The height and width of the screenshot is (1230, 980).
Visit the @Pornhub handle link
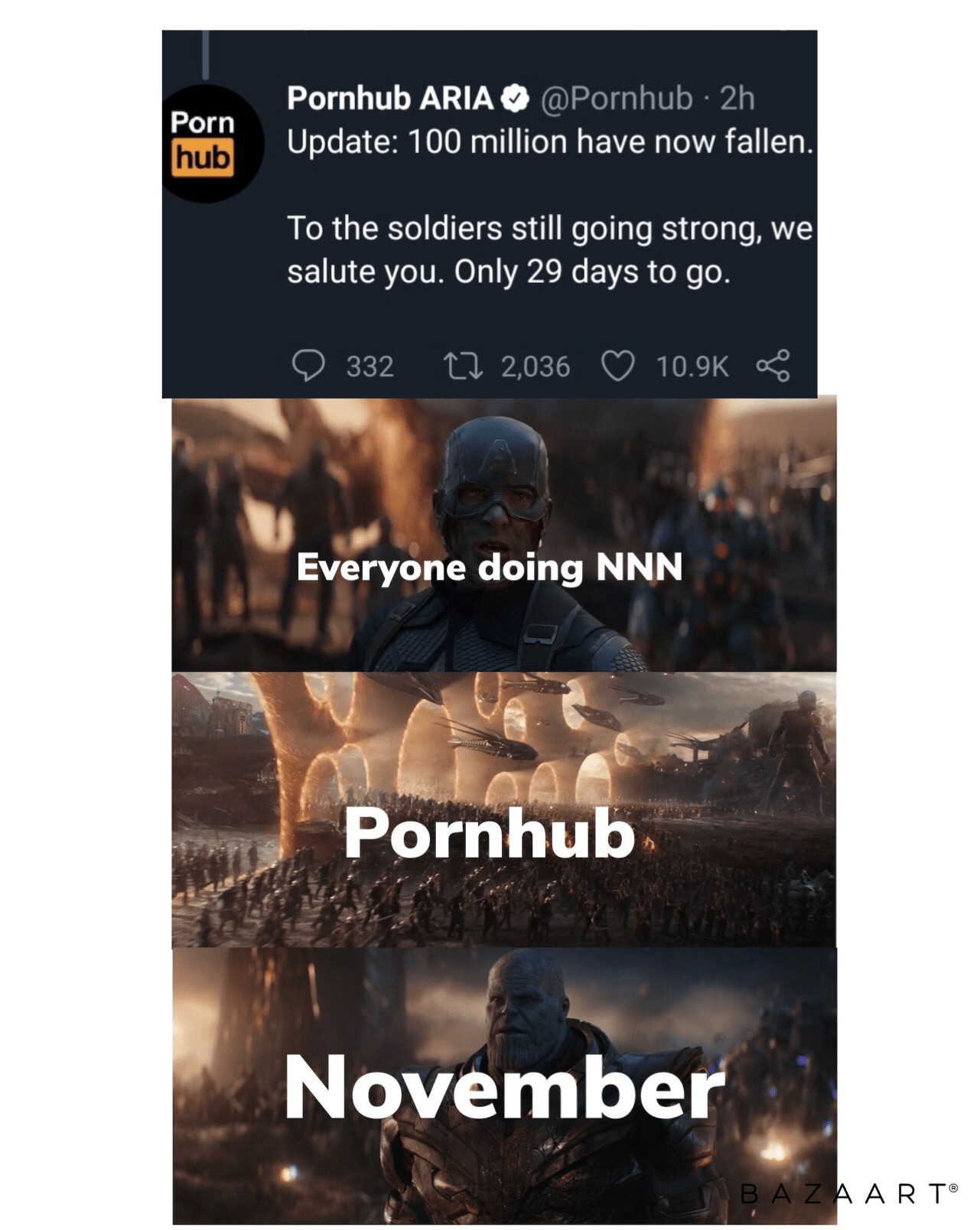pos(617,99)
